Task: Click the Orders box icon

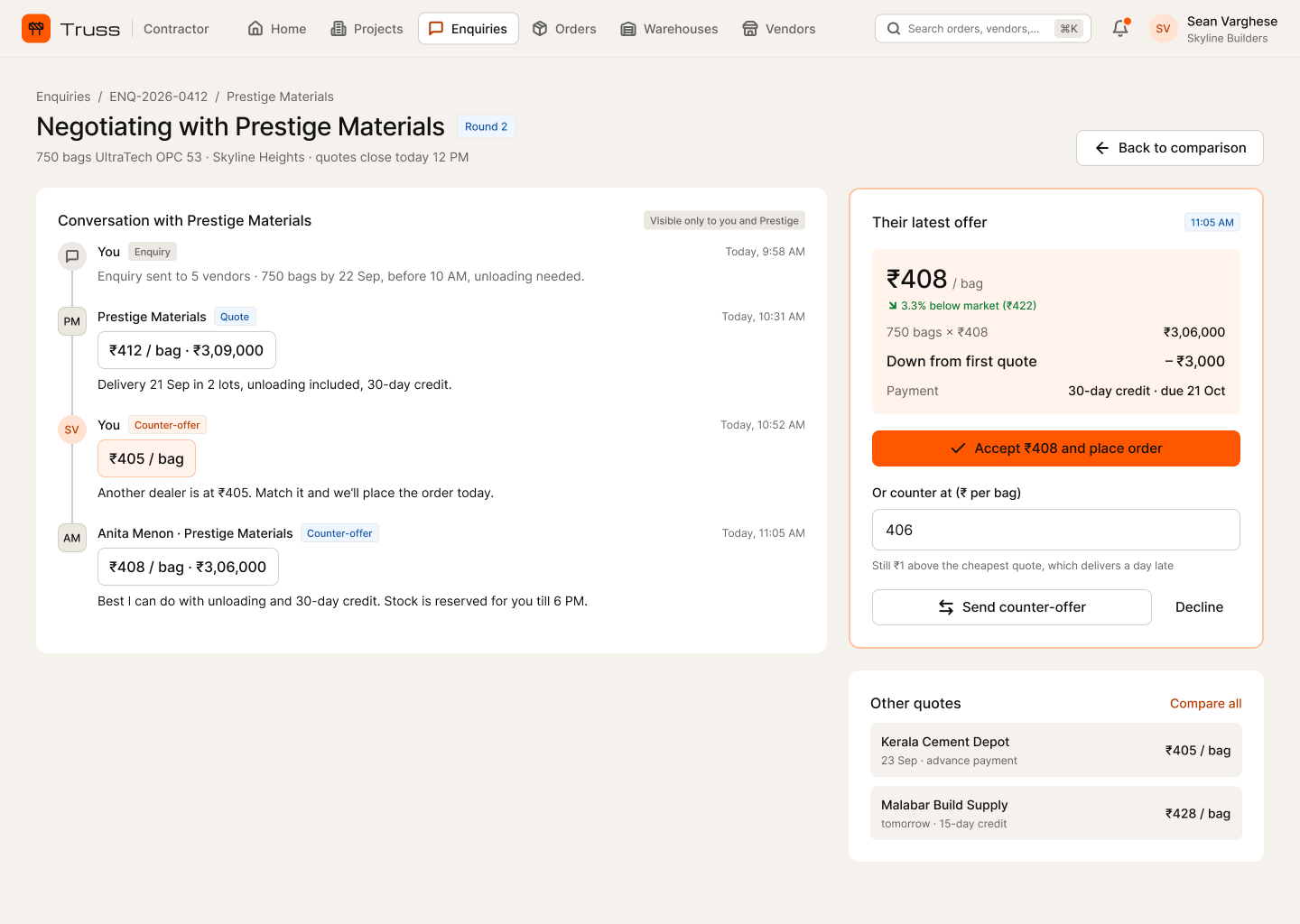Action: [540, 29]
